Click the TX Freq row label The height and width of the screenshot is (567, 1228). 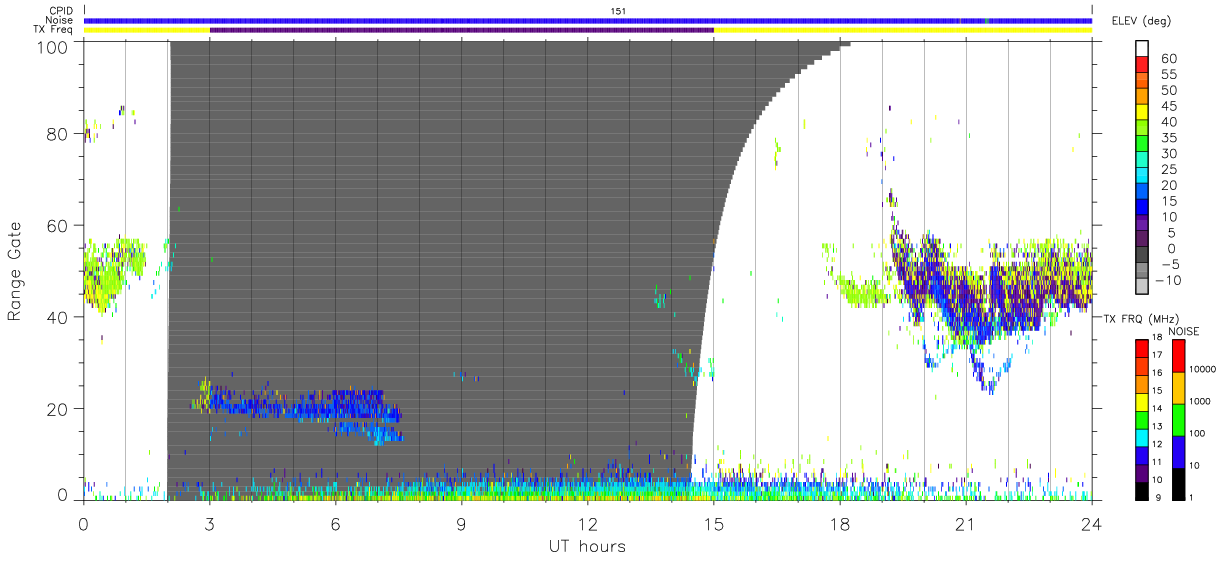click(x=54, y=30)
